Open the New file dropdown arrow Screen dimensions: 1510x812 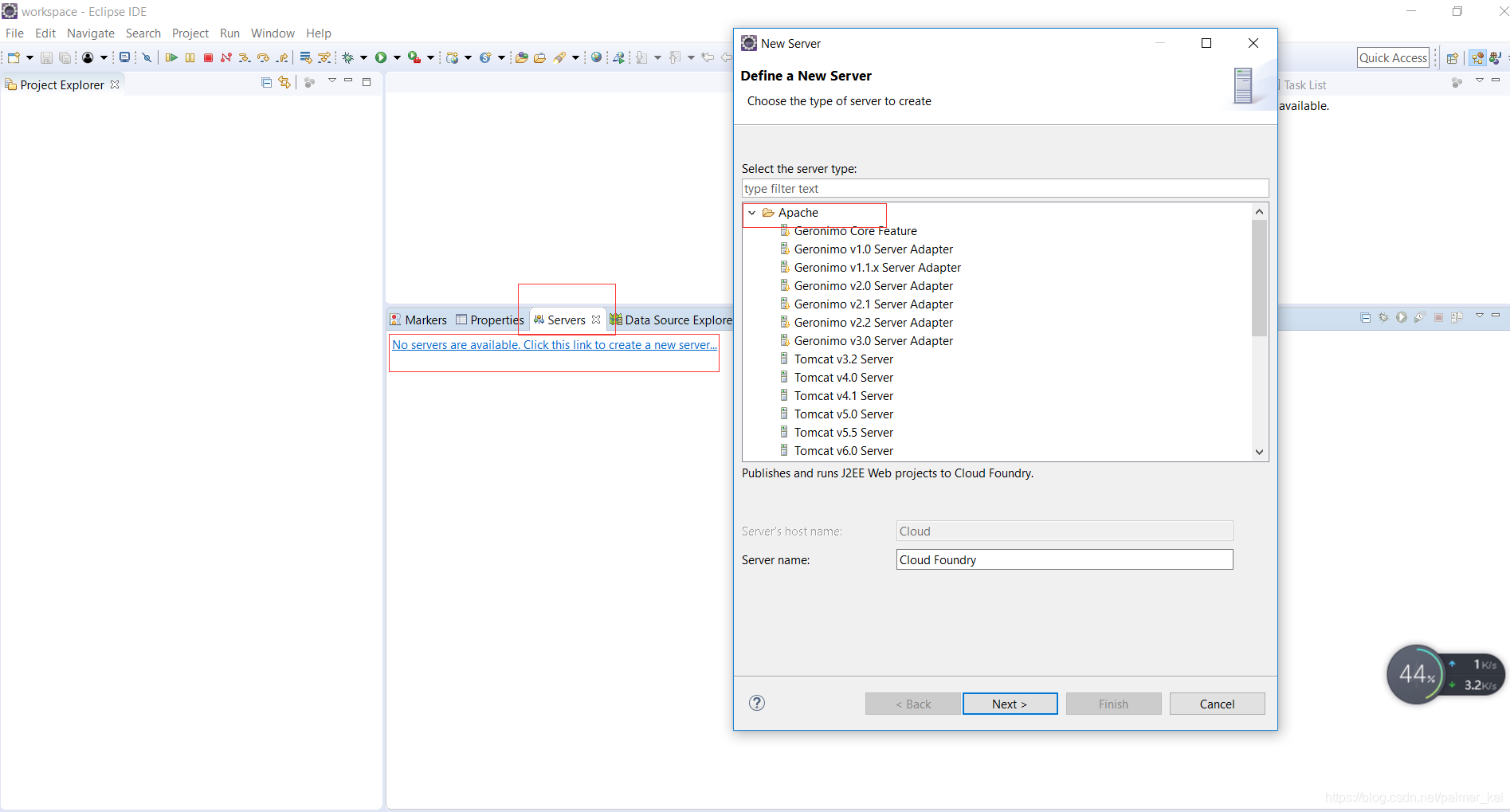point(29,57)
